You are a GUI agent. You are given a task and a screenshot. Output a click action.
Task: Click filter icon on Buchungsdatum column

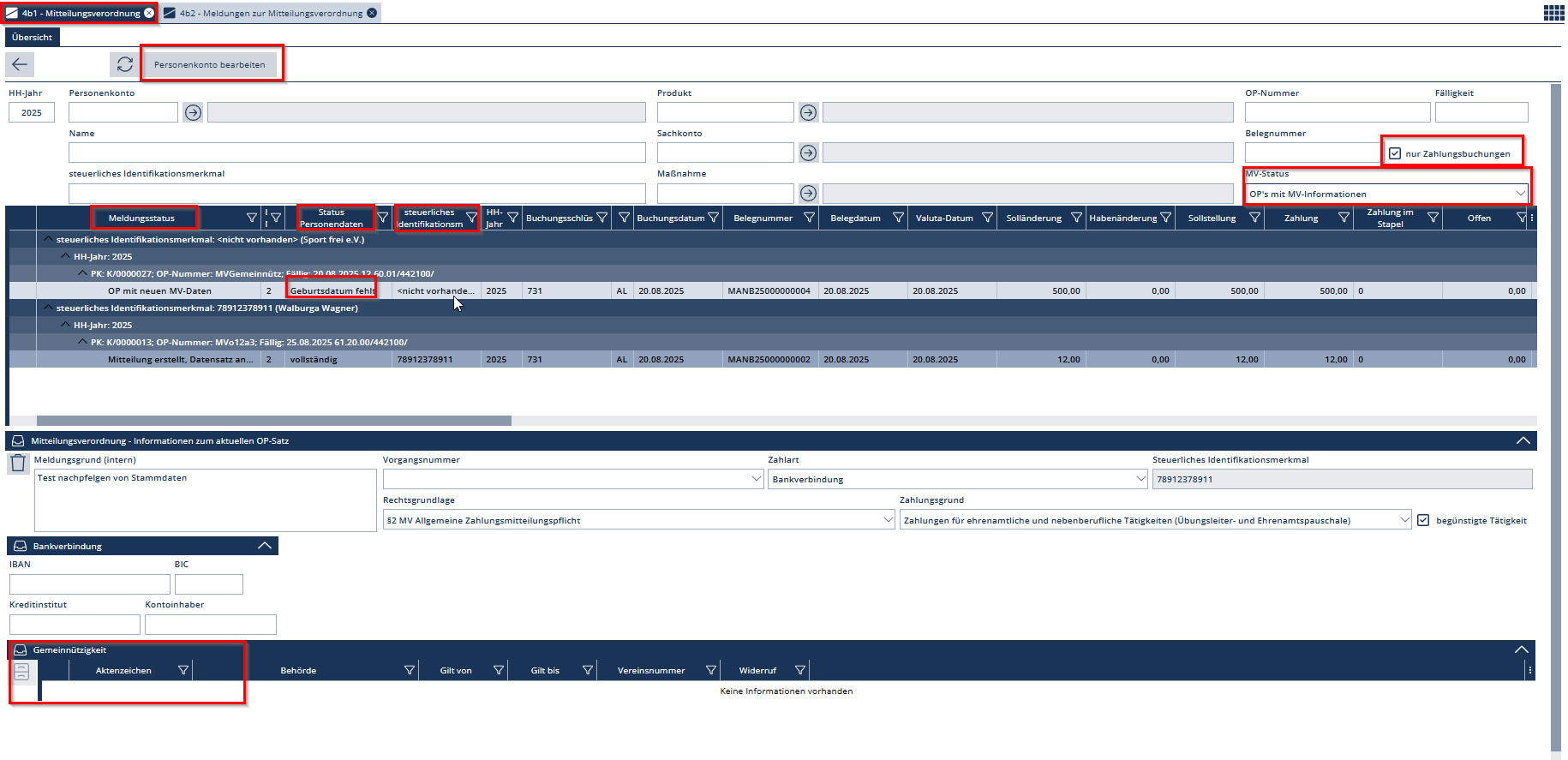point(713,218)
